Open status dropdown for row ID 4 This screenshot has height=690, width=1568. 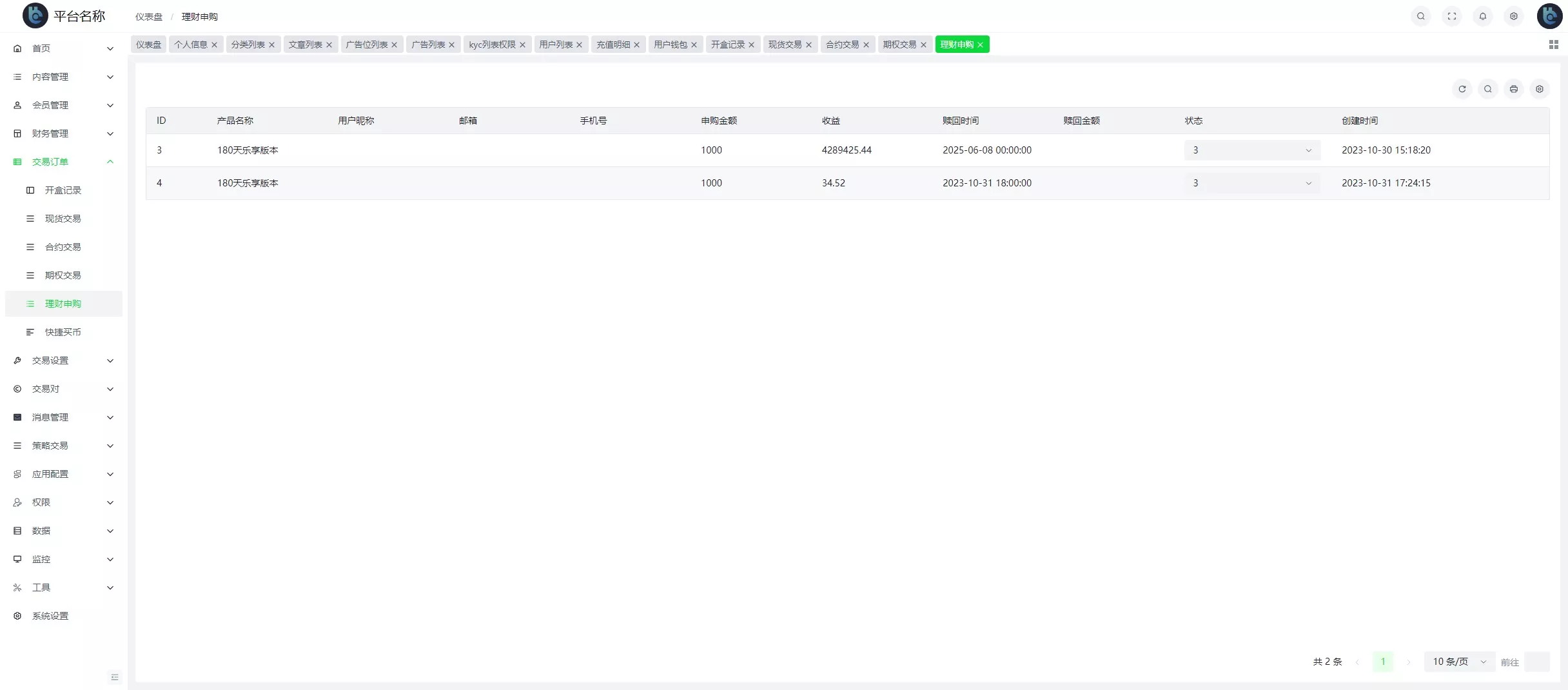pyautogui.click(x=1251, y=183)
